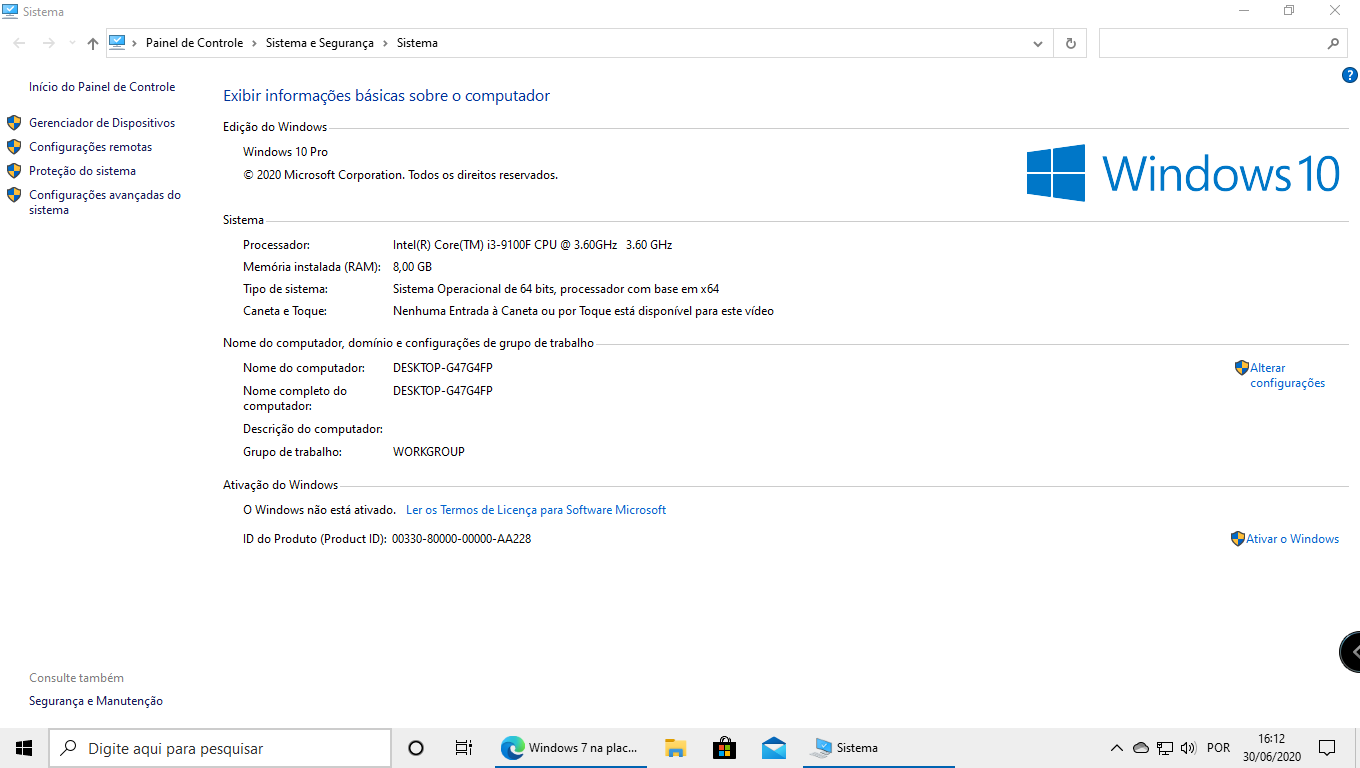Click Windows 10 Pro edition text
The width and height of the screenshot is (1360, 768).
point(285,152)
